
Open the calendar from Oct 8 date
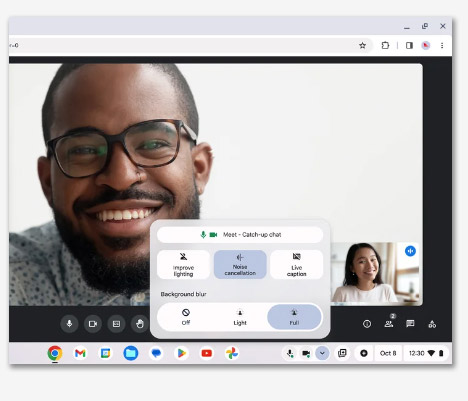pyautogui.click(x=388, y=353)
